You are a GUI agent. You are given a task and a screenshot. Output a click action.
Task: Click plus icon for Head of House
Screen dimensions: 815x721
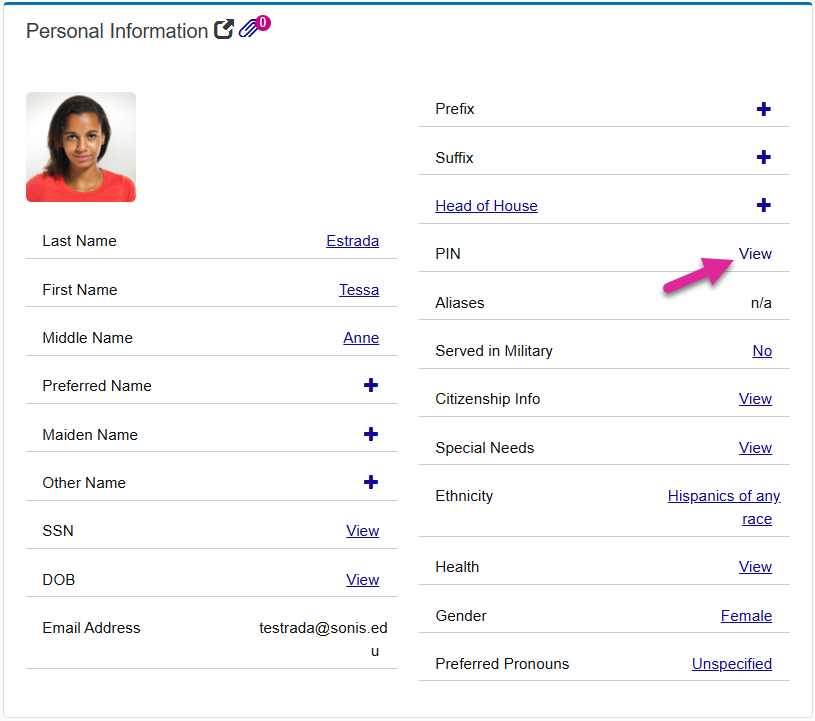(763, 205)
